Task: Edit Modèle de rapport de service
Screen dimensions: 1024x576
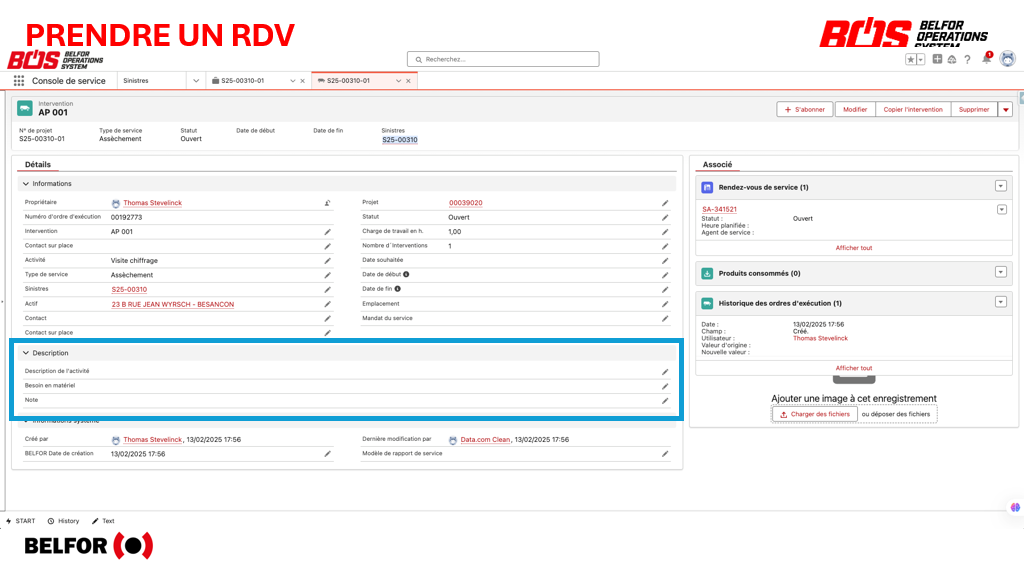Action: pos(665,454)
